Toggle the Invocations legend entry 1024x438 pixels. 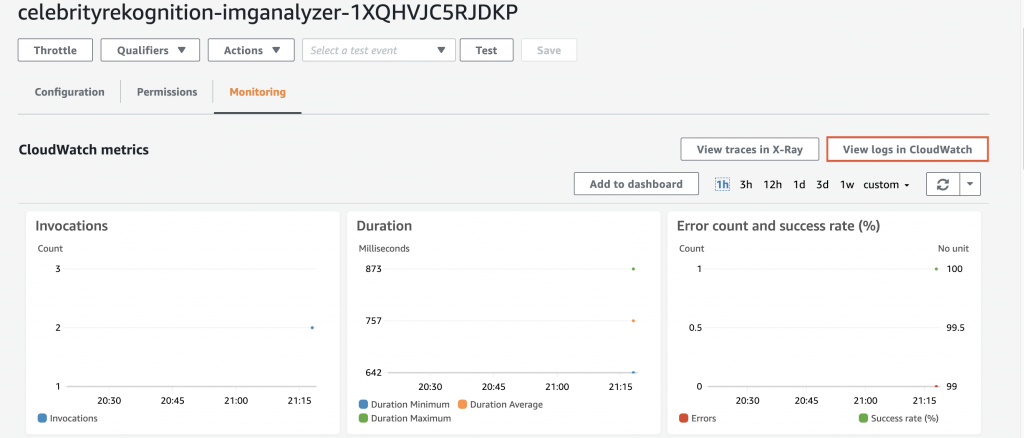[x=67, y=418]
